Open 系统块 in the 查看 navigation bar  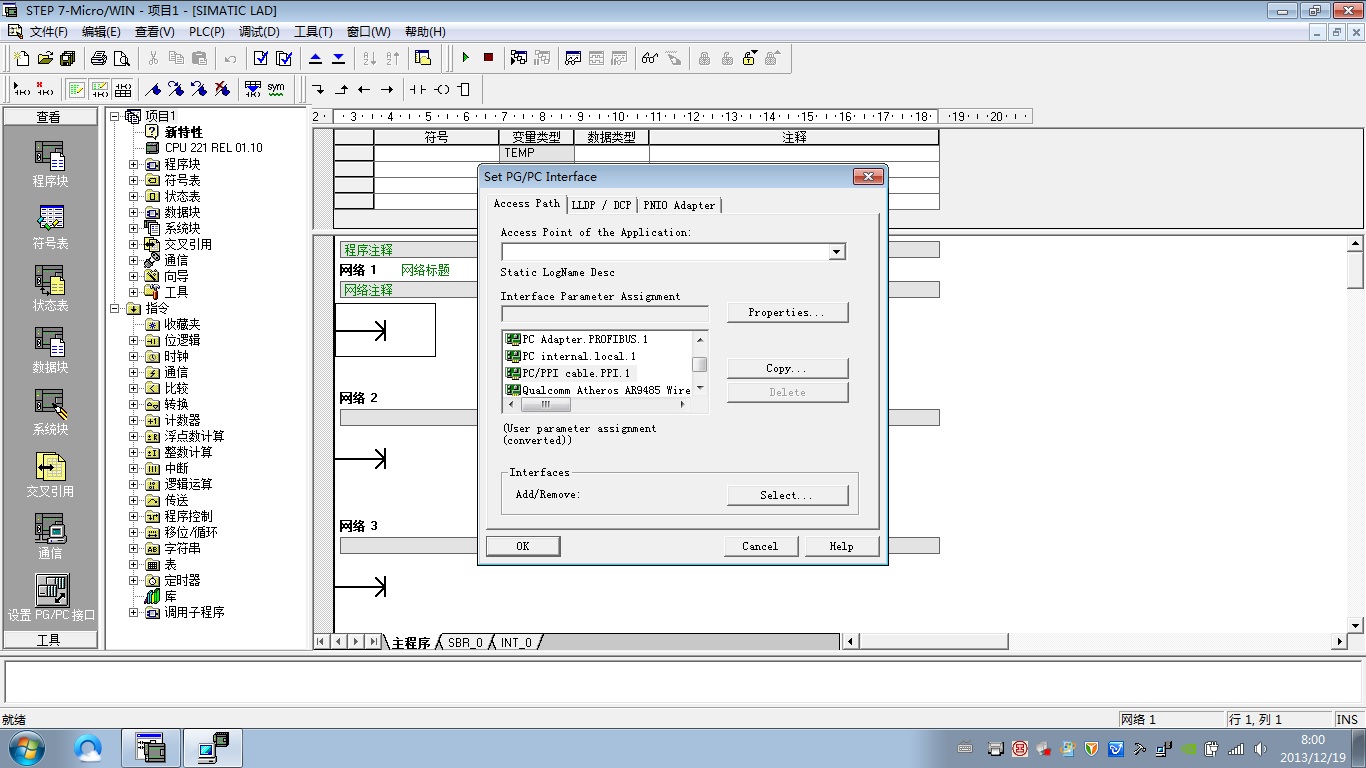point(50,413)
